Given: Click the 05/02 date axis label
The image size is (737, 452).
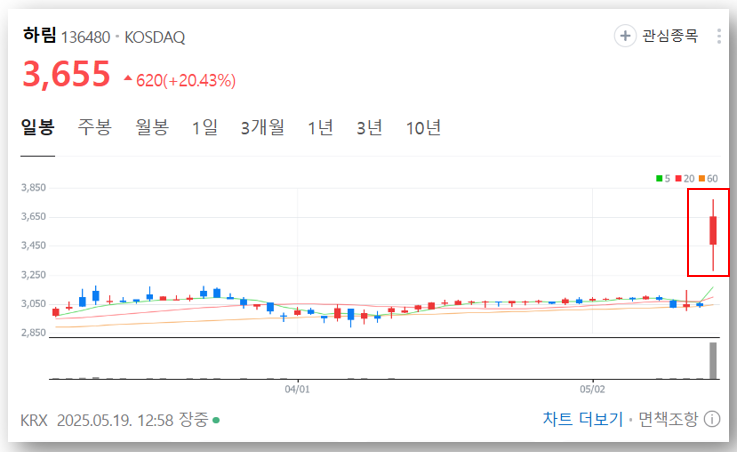Looking at the screenshot, I should click(x=592, y=389).
